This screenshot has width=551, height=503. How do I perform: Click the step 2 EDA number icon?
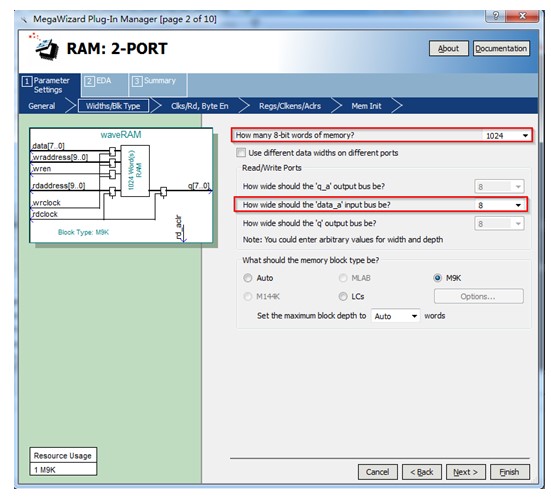coord(89,81)
